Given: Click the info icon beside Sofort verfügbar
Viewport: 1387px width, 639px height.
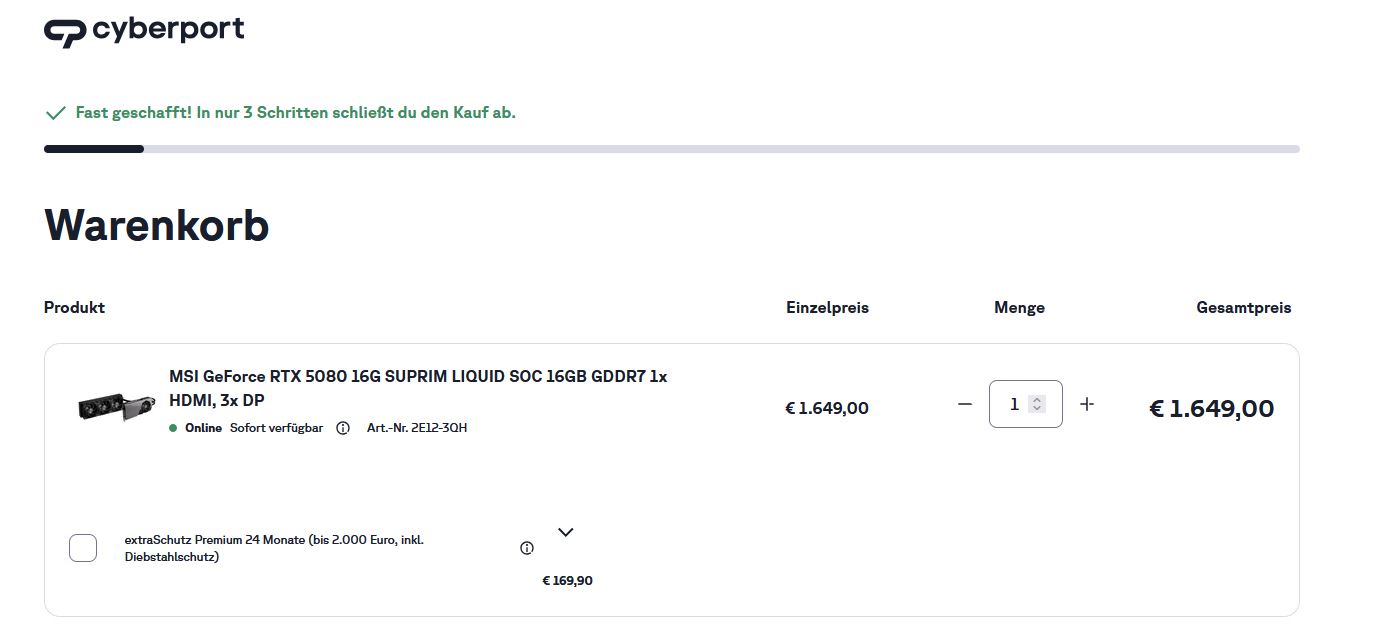Looking at the screenshot, I should (x=343, y=428).
